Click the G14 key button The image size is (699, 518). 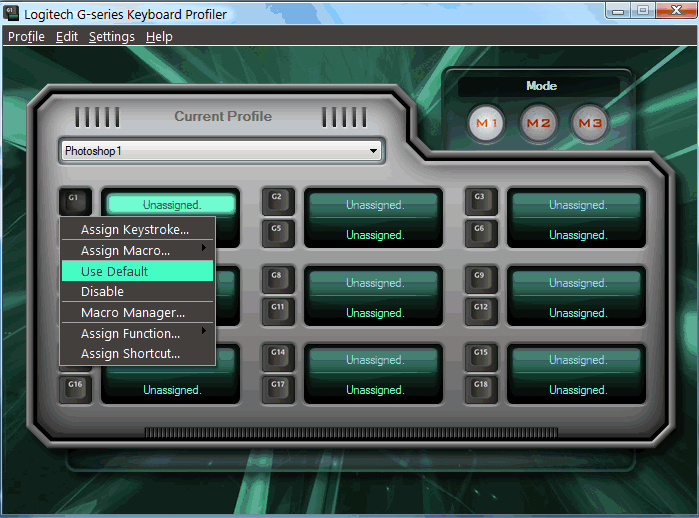[x=278, y=357]
